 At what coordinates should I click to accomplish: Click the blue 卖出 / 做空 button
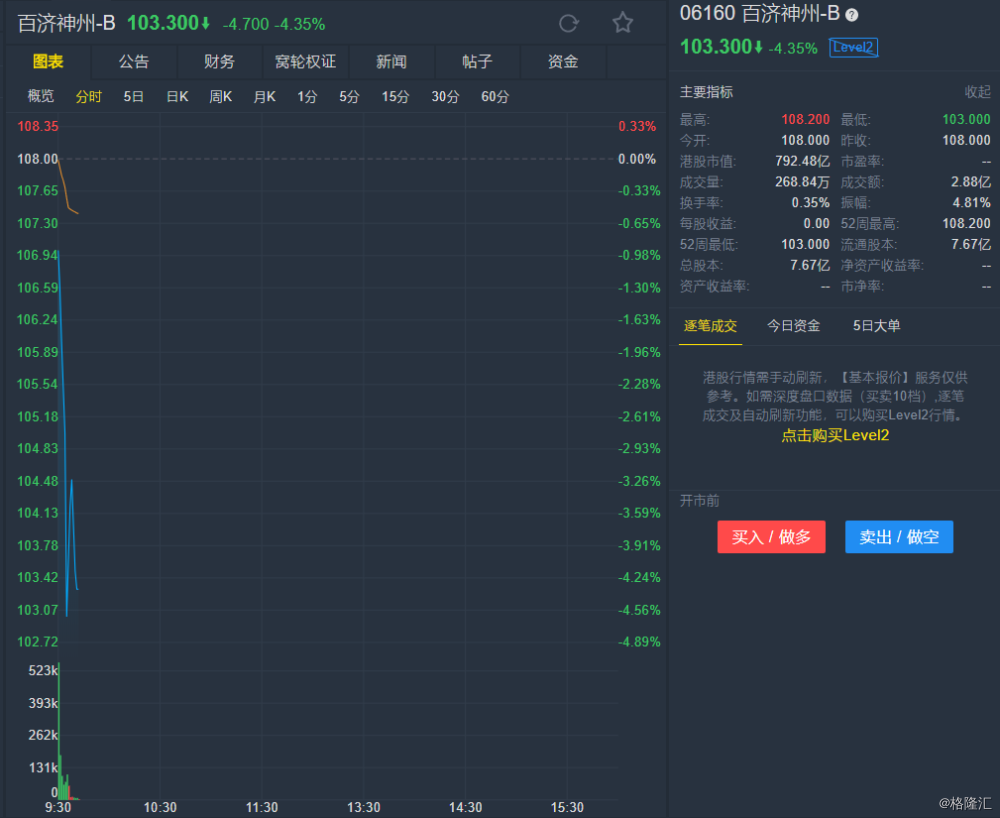click(x=899, y=537)
